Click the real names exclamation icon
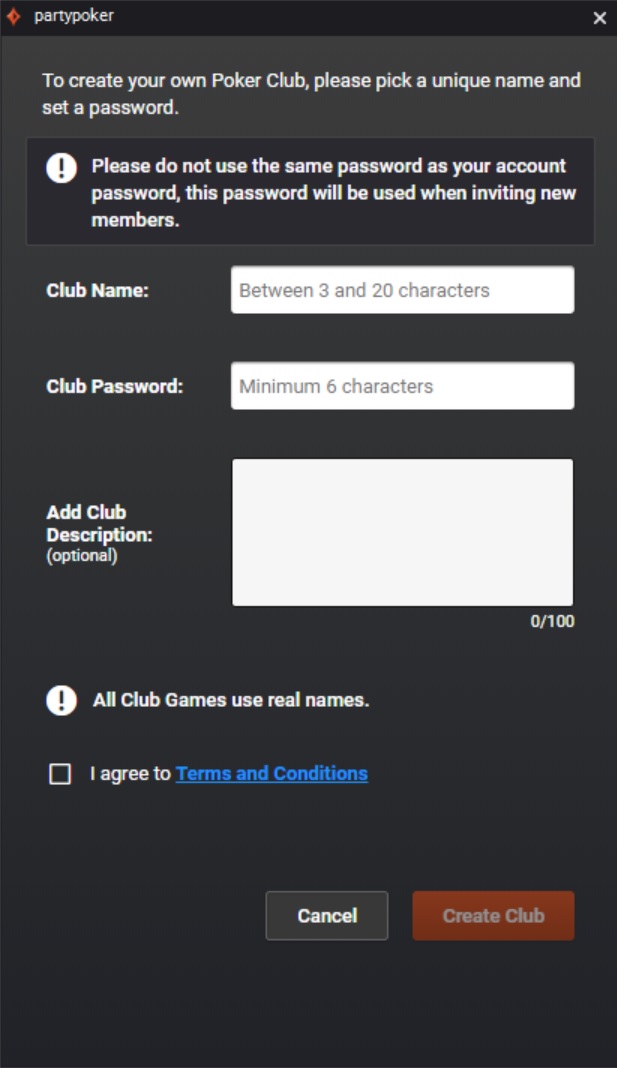The image size is (617, 1068). pos(61,700)
